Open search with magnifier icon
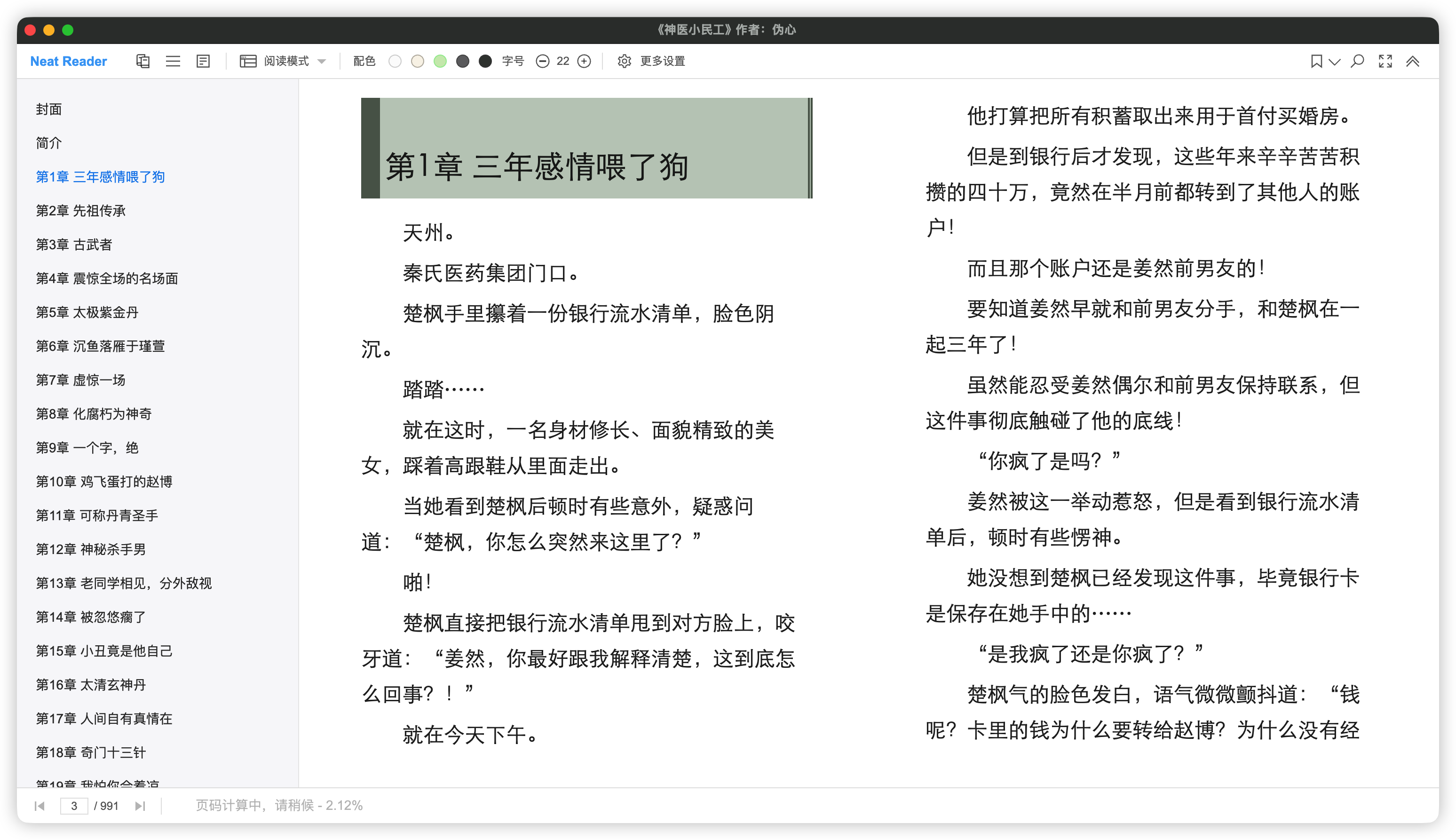The height and width of the screenshot is (840, 1456). click(1357, 61)
